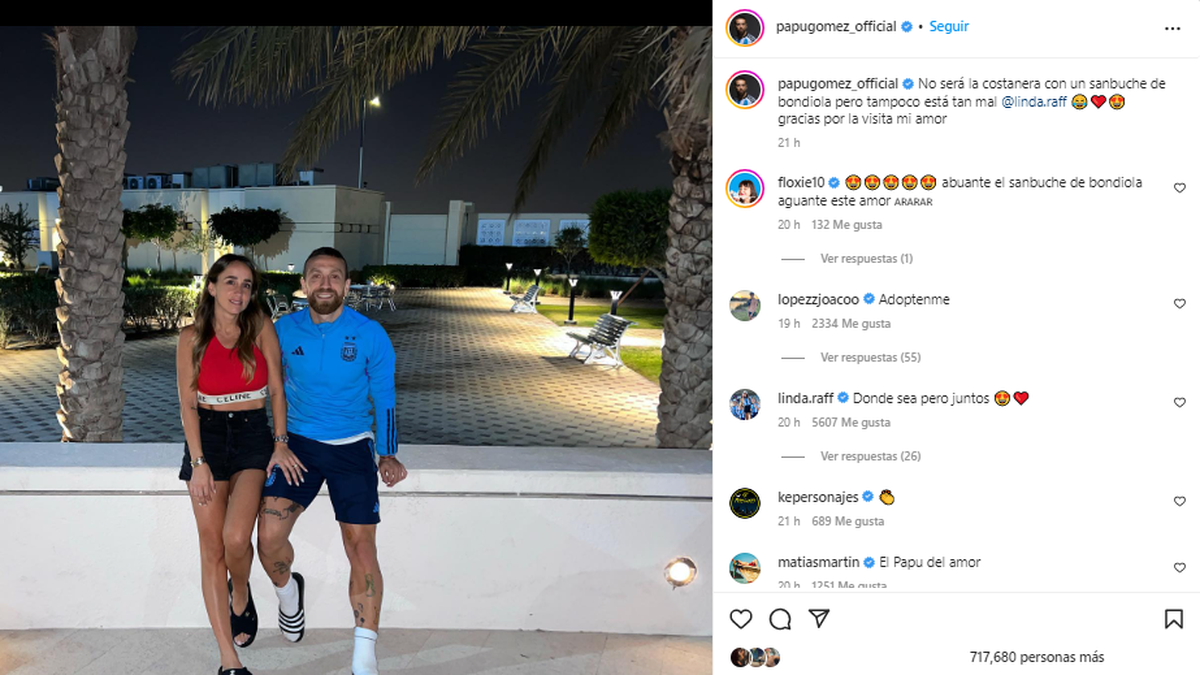
Task: Open the @linda.raff mention in caption
Action: 1035,102
